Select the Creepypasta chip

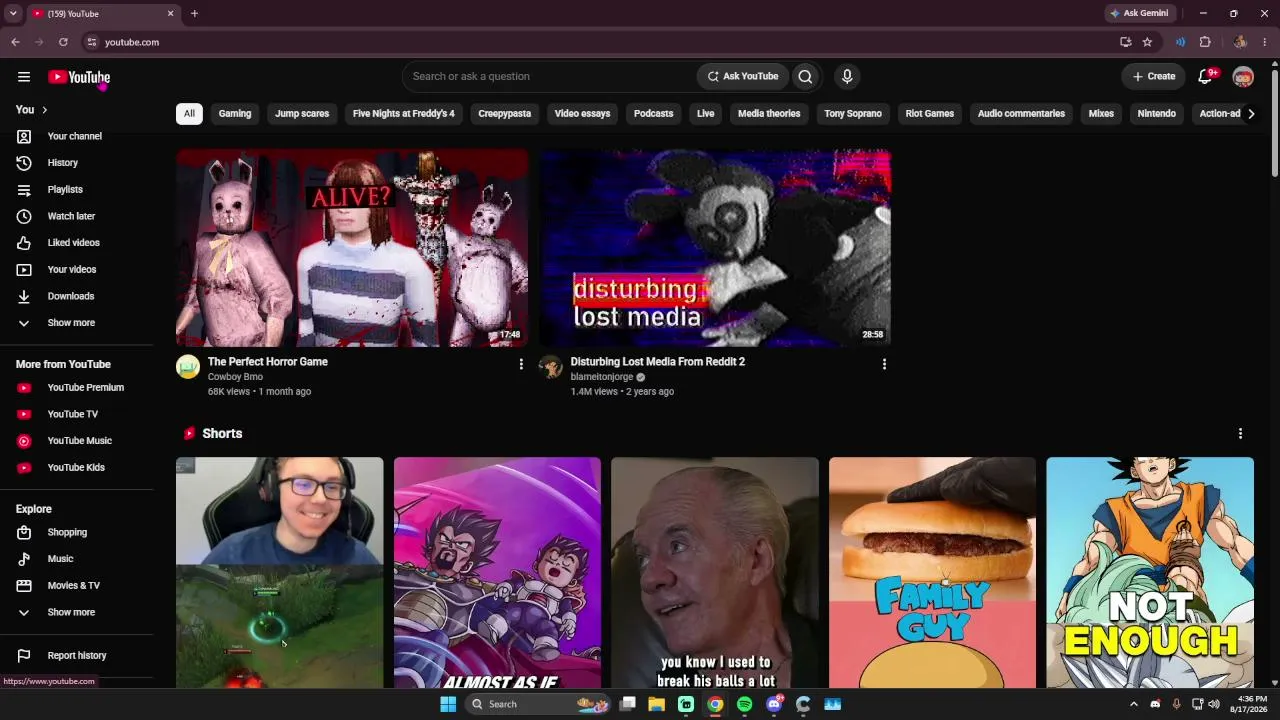coord(505,114)
